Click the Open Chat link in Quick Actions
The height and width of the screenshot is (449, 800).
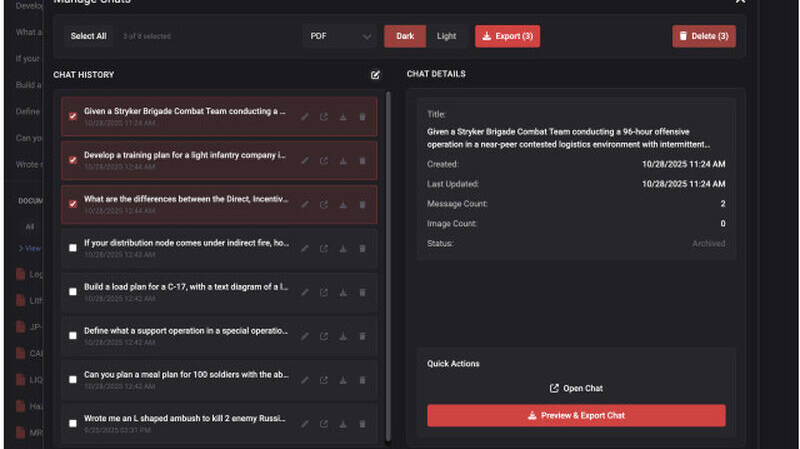(x=576, y=388)
